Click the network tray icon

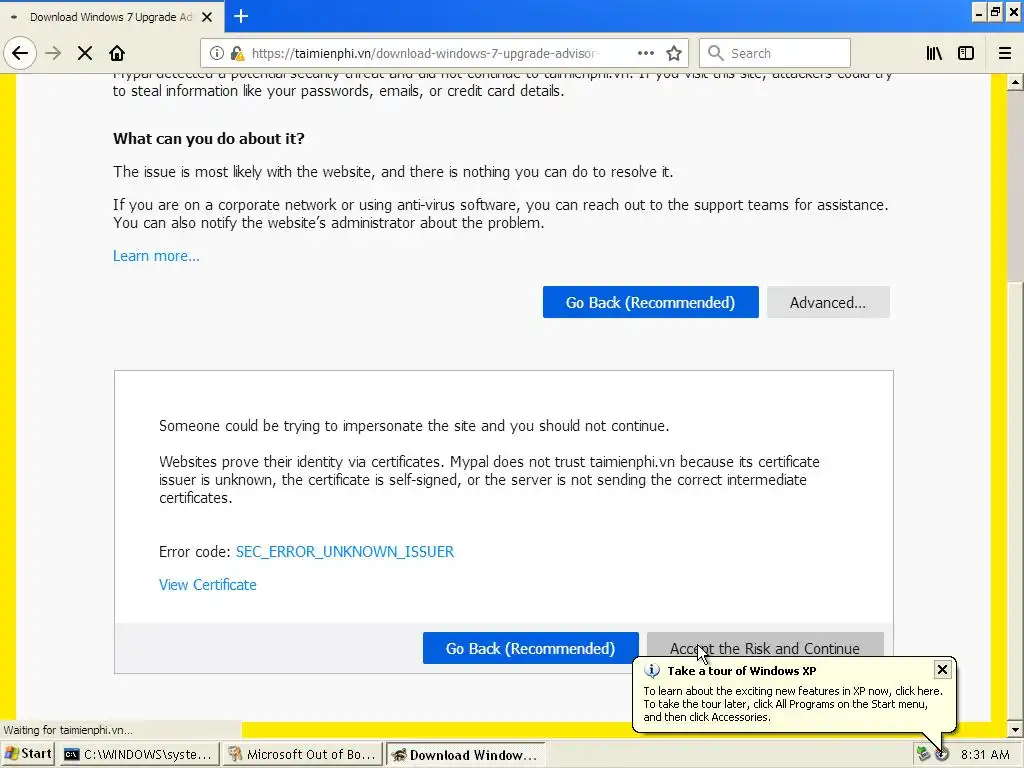(923, 754)
